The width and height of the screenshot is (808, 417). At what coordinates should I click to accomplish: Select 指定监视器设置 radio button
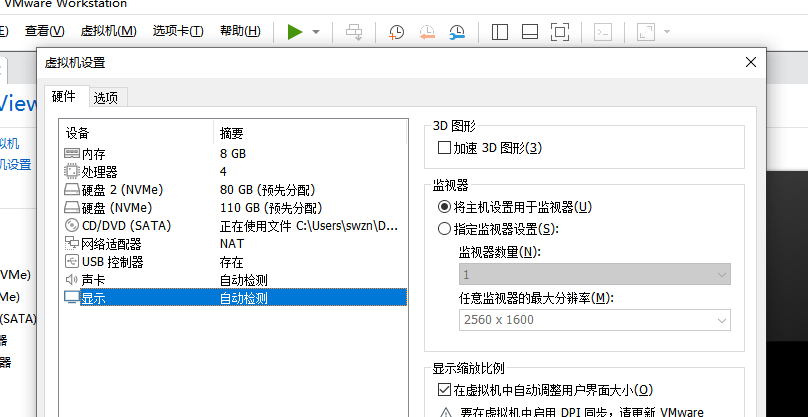(x=444, y=229)
